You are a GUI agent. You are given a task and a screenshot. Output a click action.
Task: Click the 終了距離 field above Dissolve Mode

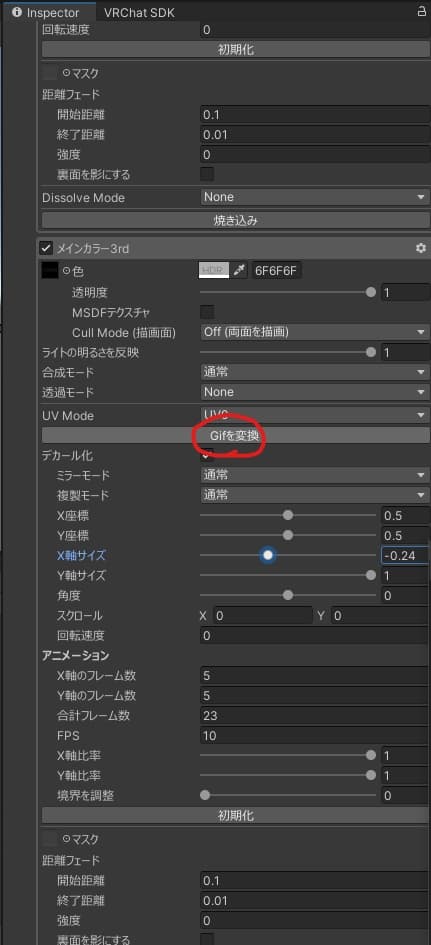pos(315,134)
